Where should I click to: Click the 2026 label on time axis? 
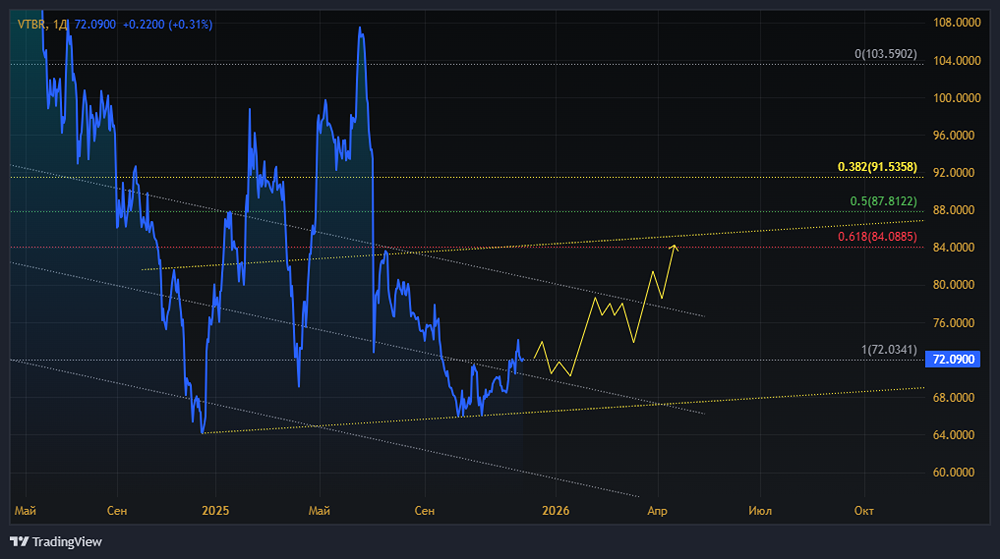pos(555,511)
